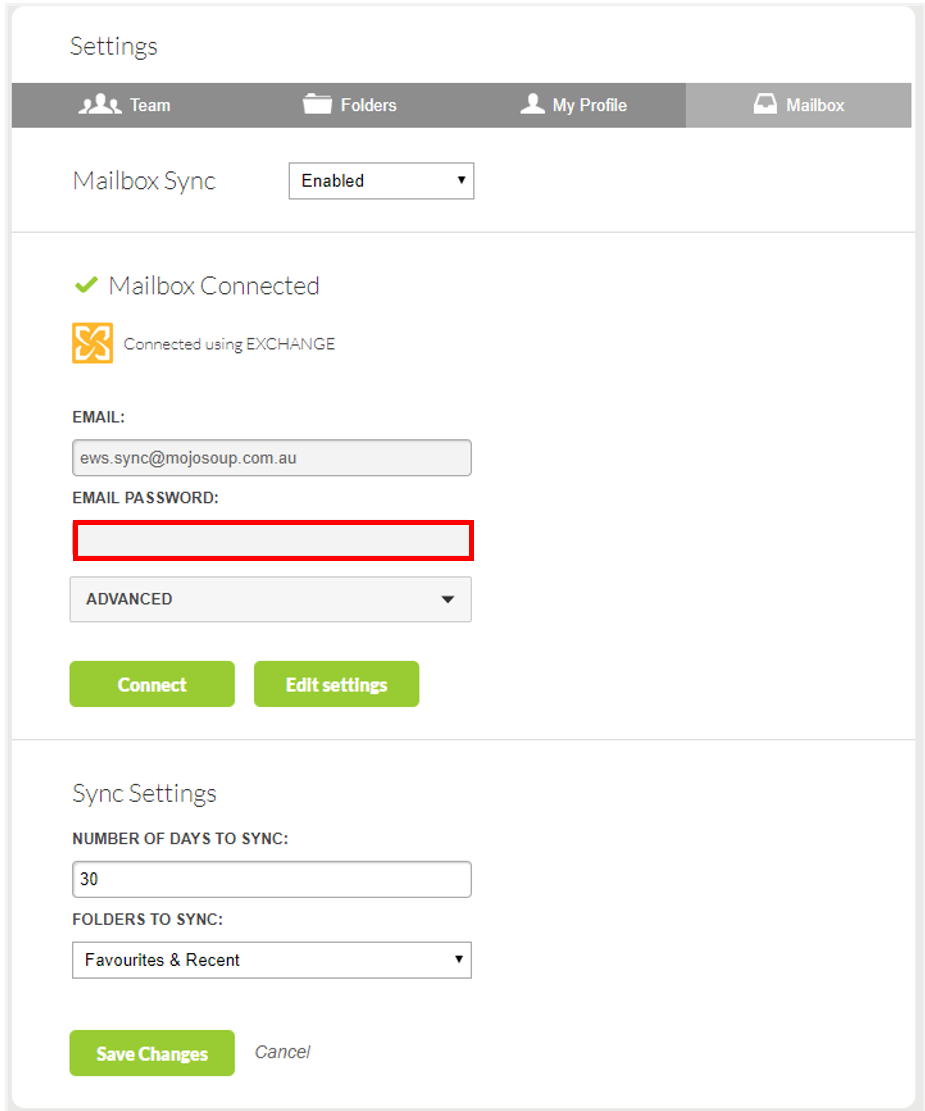Open the My Profile tab label
Screen dimensions: 925x1111
[589, 105]
